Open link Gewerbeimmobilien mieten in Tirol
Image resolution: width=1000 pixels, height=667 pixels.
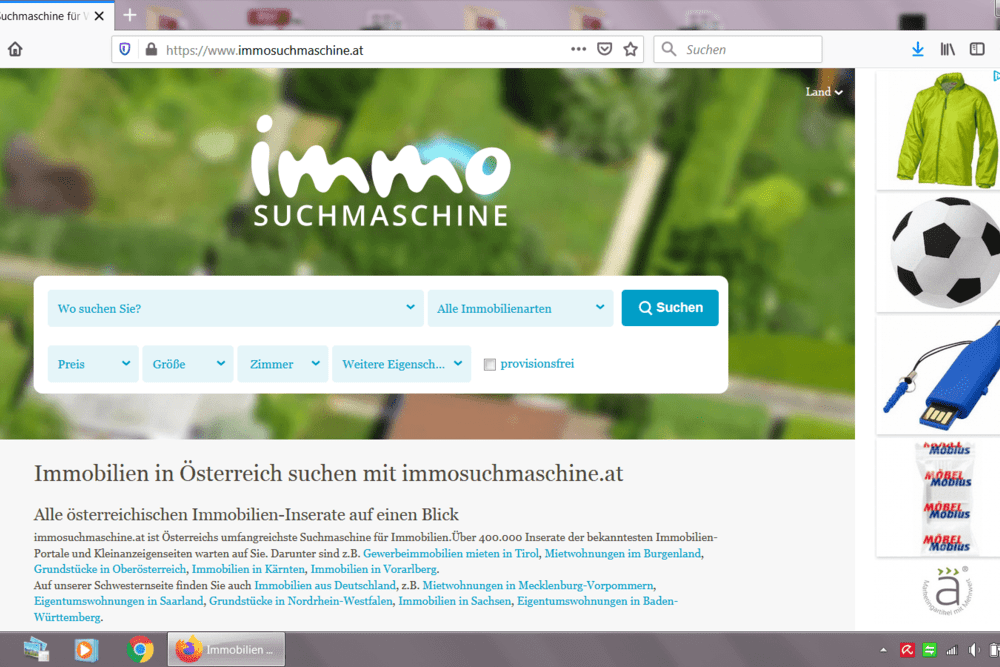coord(451,553)
